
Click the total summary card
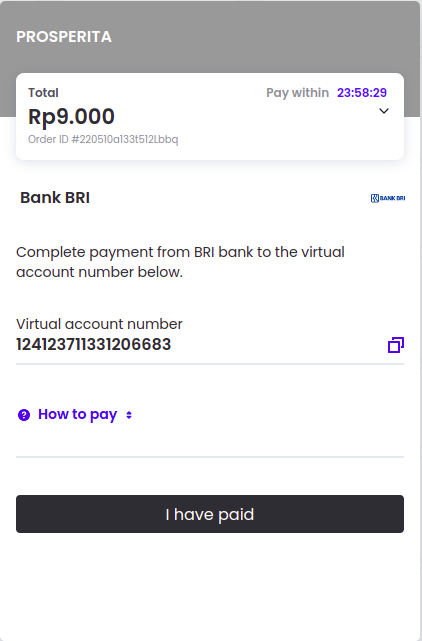(210, 117)
